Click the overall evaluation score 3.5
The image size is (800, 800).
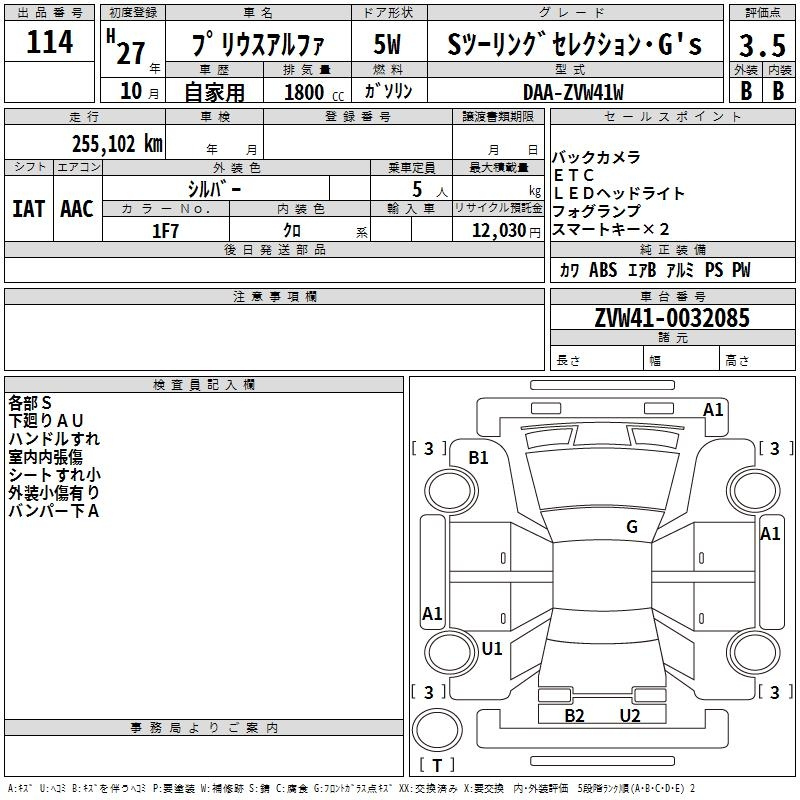[x=762, y=45]
